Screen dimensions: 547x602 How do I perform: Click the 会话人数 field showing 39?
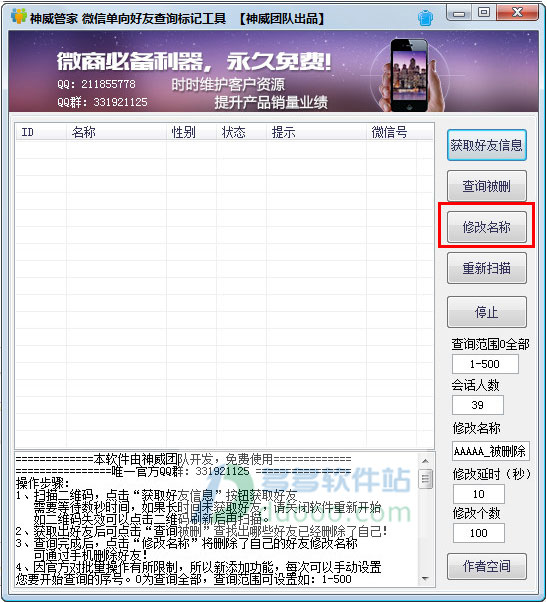[x=478, y=405]
